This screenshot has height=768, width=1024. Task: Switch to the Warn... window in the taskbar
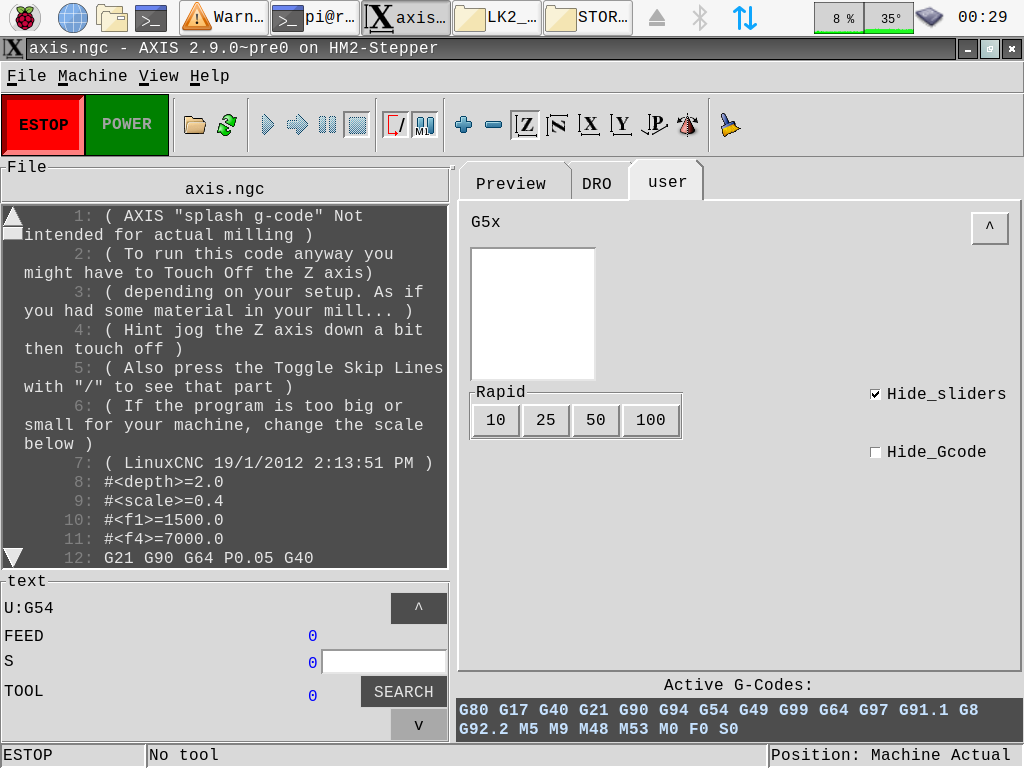click(223, 18)
